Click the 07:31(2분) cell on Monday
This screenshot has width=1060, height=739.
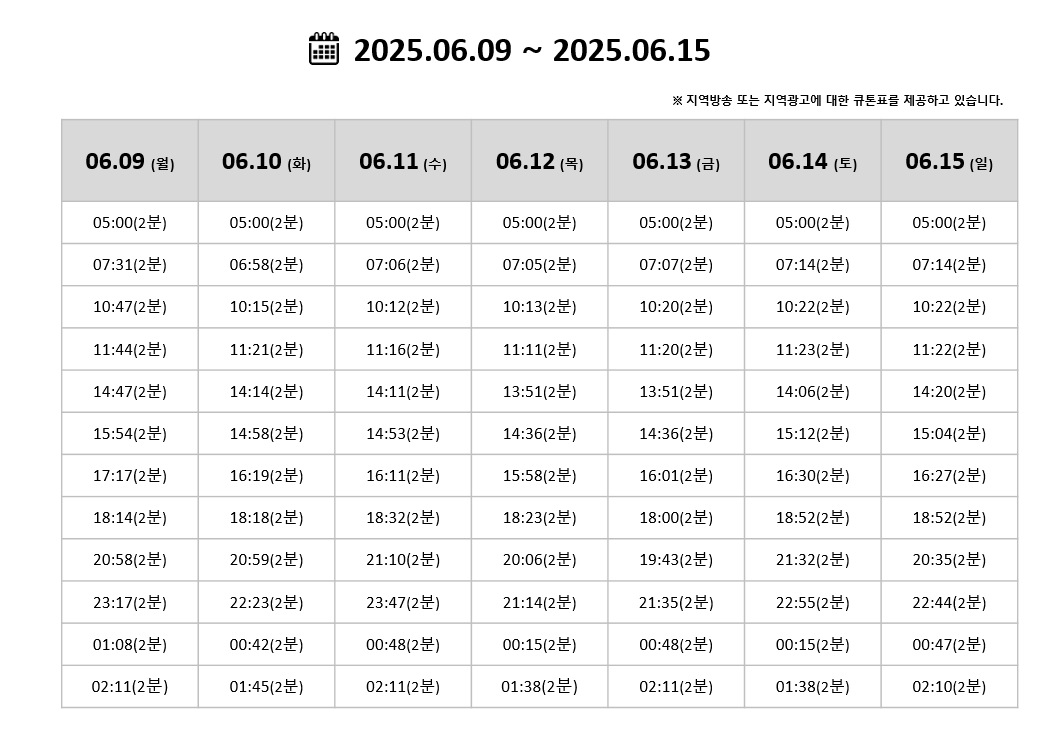(x=130, y=265)
